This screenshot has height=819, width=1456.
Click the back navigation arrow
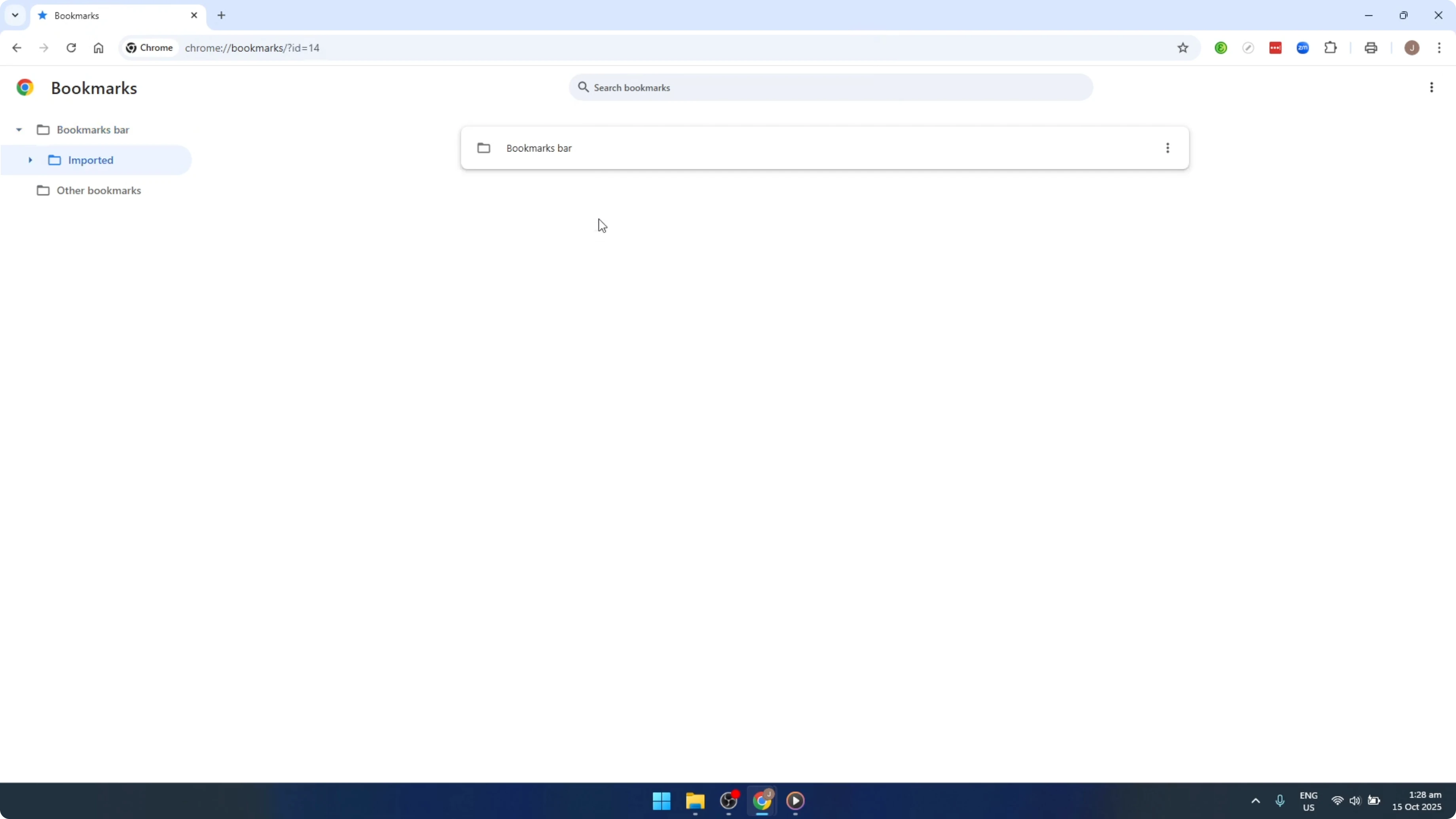(x=16, y=47)
